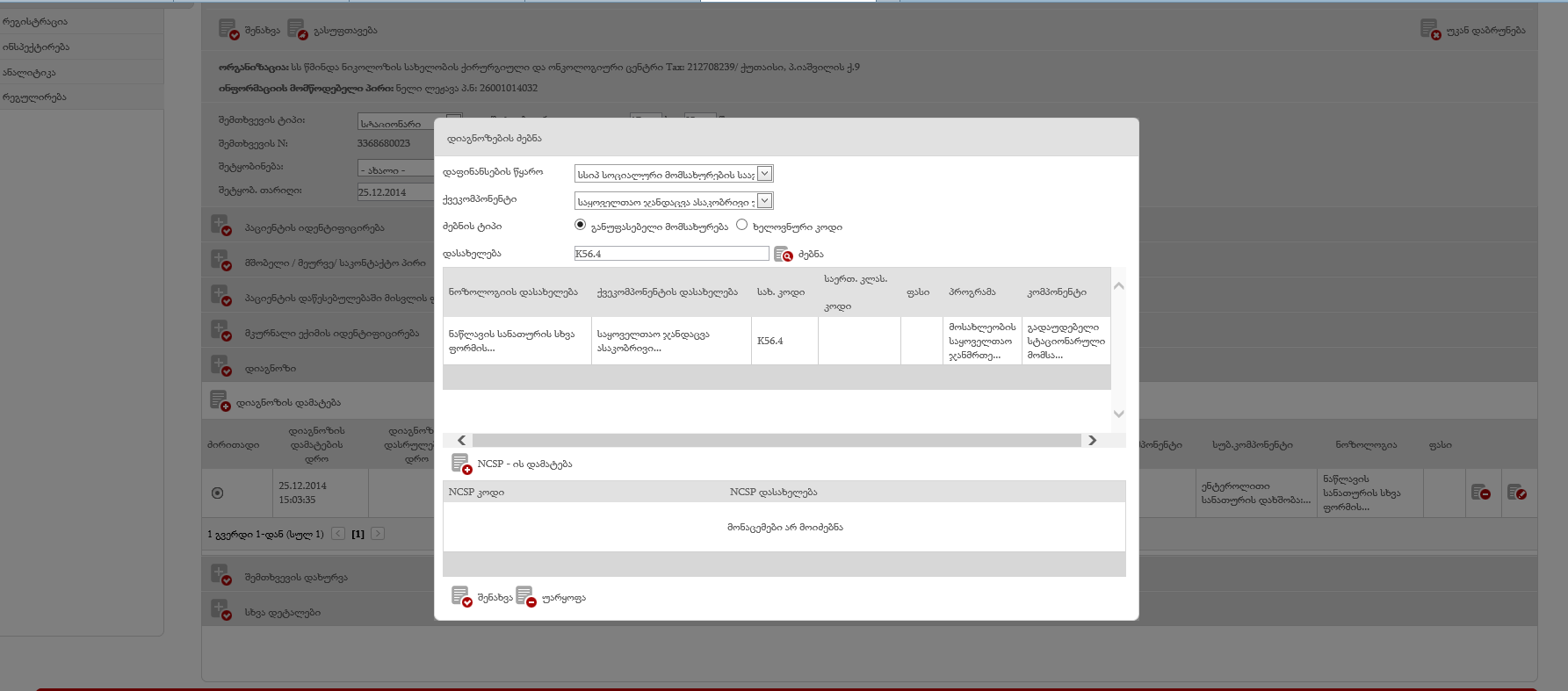Click the დასახელება input field containing K56.4
Viewport: 1568px width, 691px height.
coord(671,254)
